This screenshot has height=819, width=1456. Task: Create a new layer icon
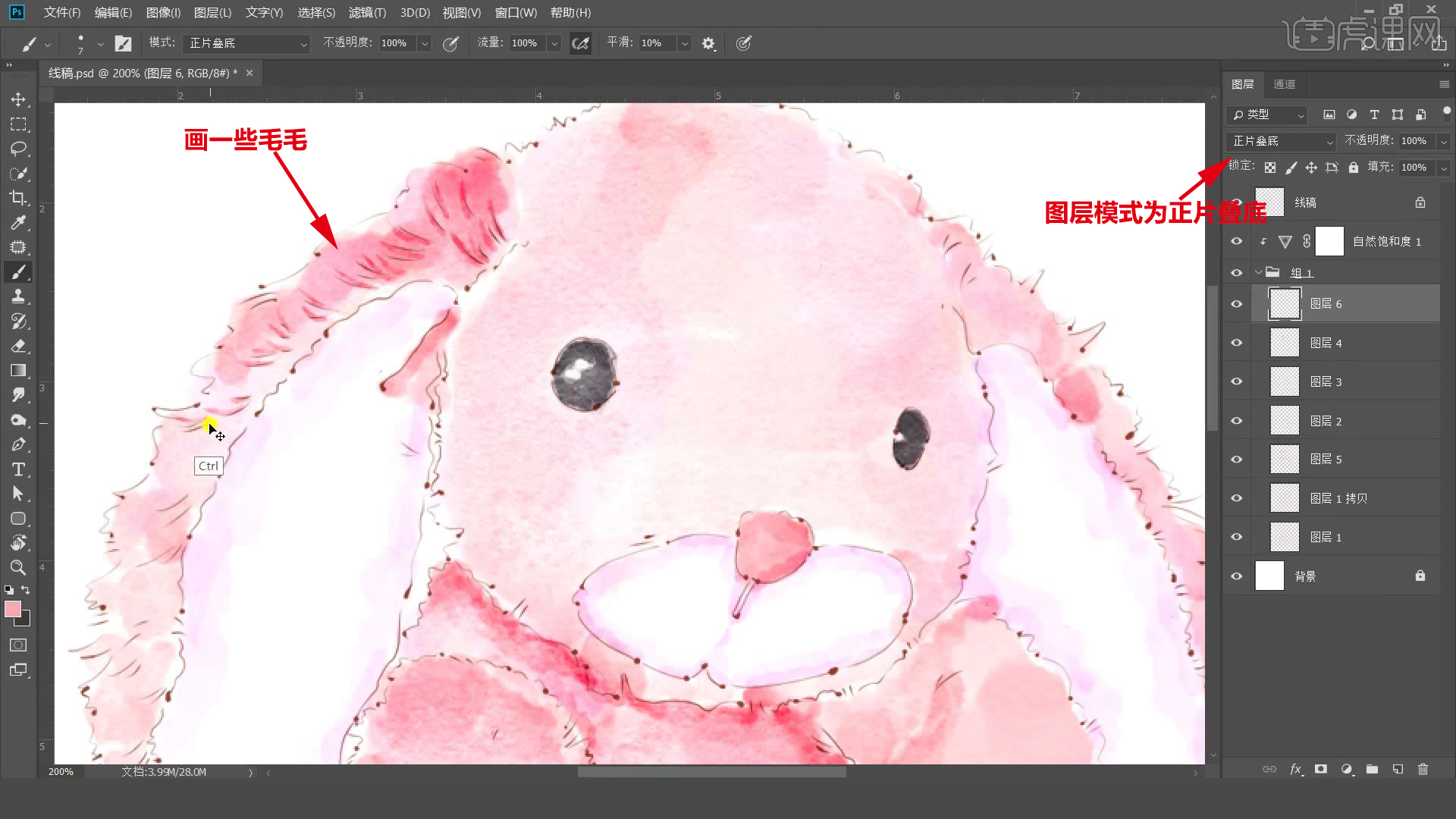point(1398,769)
